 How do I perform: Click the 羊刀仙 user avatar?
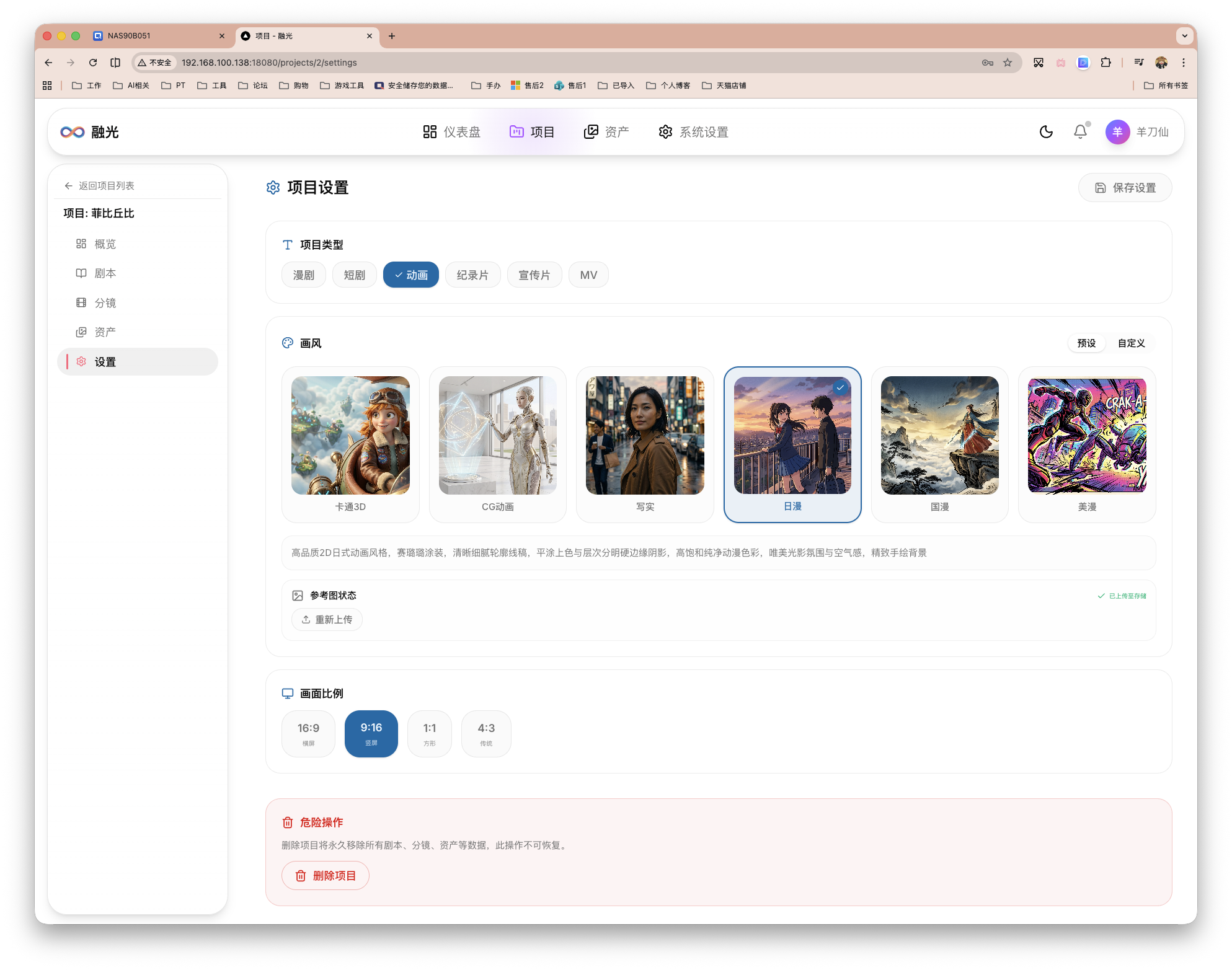[1117, 131]
